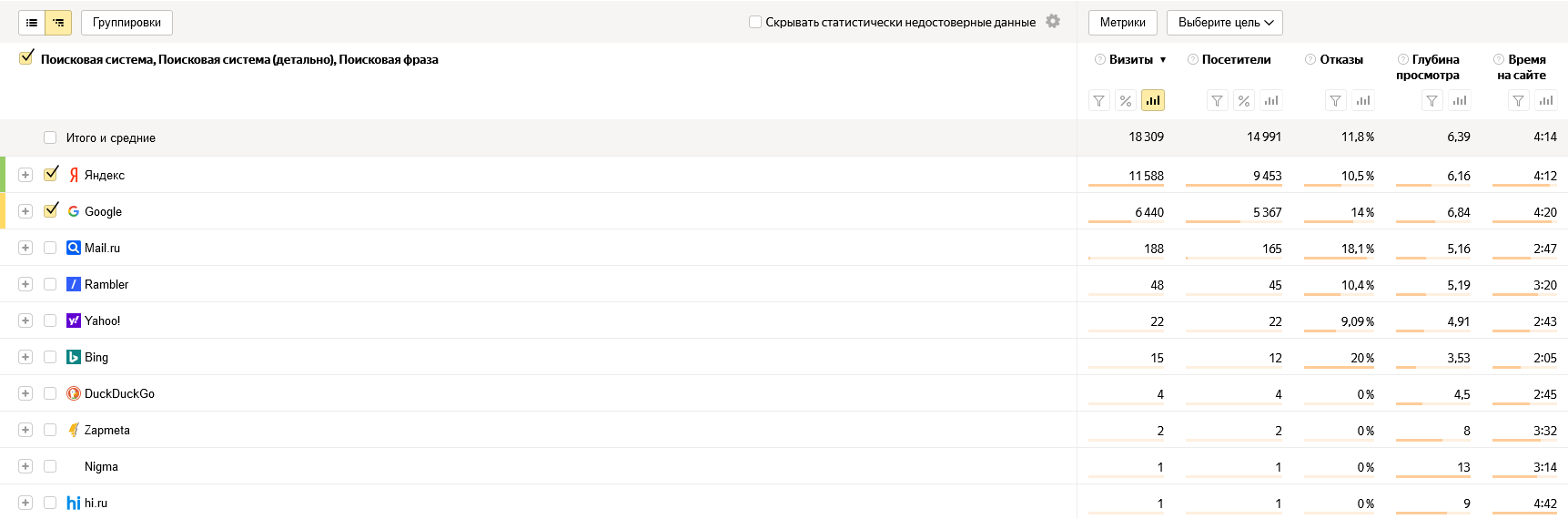Check the Mail.ru row checkbox
This screenshot has height=519, width=1568.
[x=50, y=248]
